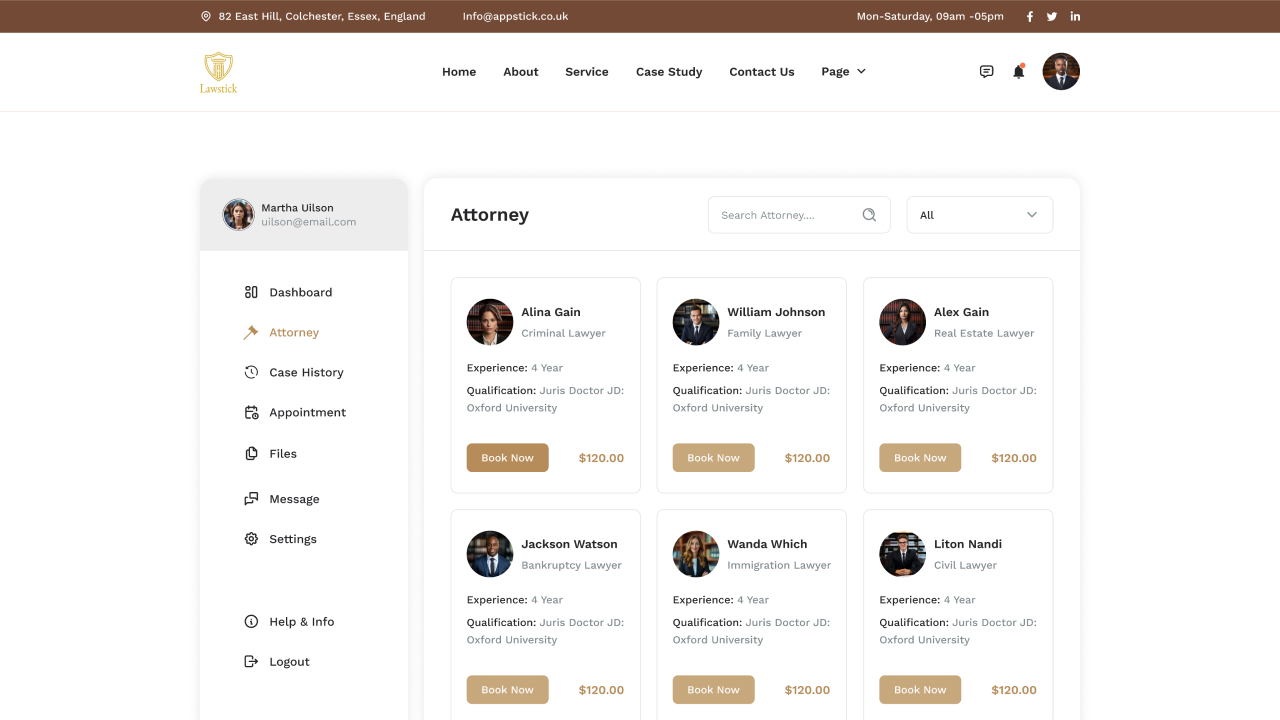Screen dimensions: 1280x720
Task: Click the Lawstick logo
Action: [x=217, y=71]
